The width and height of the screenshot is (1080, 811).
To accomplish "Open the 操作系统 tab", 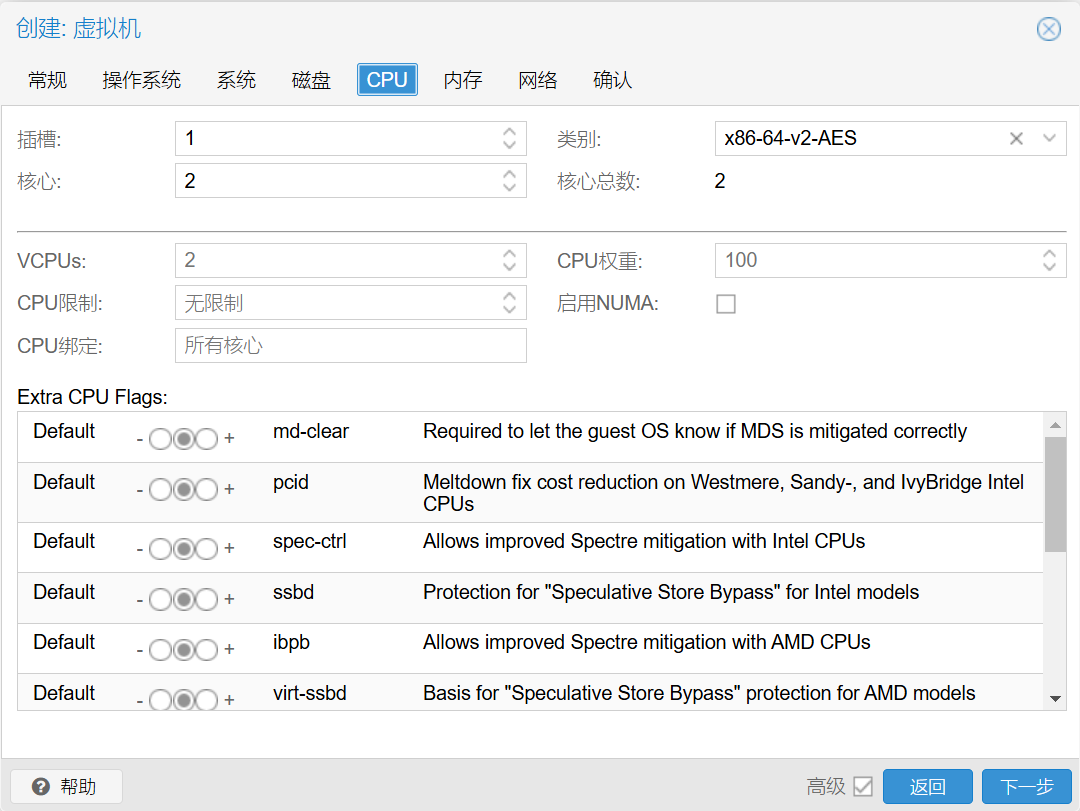I will 141,80.
